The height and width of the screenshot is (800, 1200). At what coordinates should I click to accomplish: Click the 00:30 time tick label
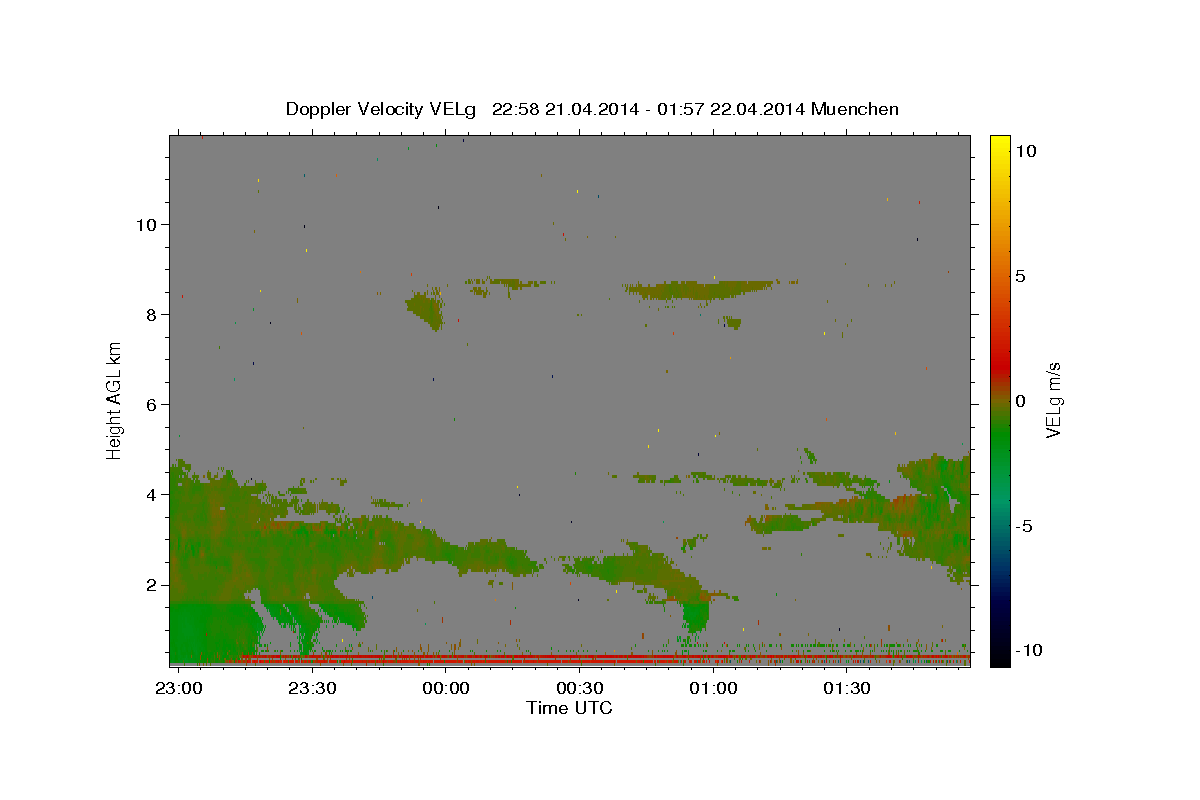coord(580,688)
